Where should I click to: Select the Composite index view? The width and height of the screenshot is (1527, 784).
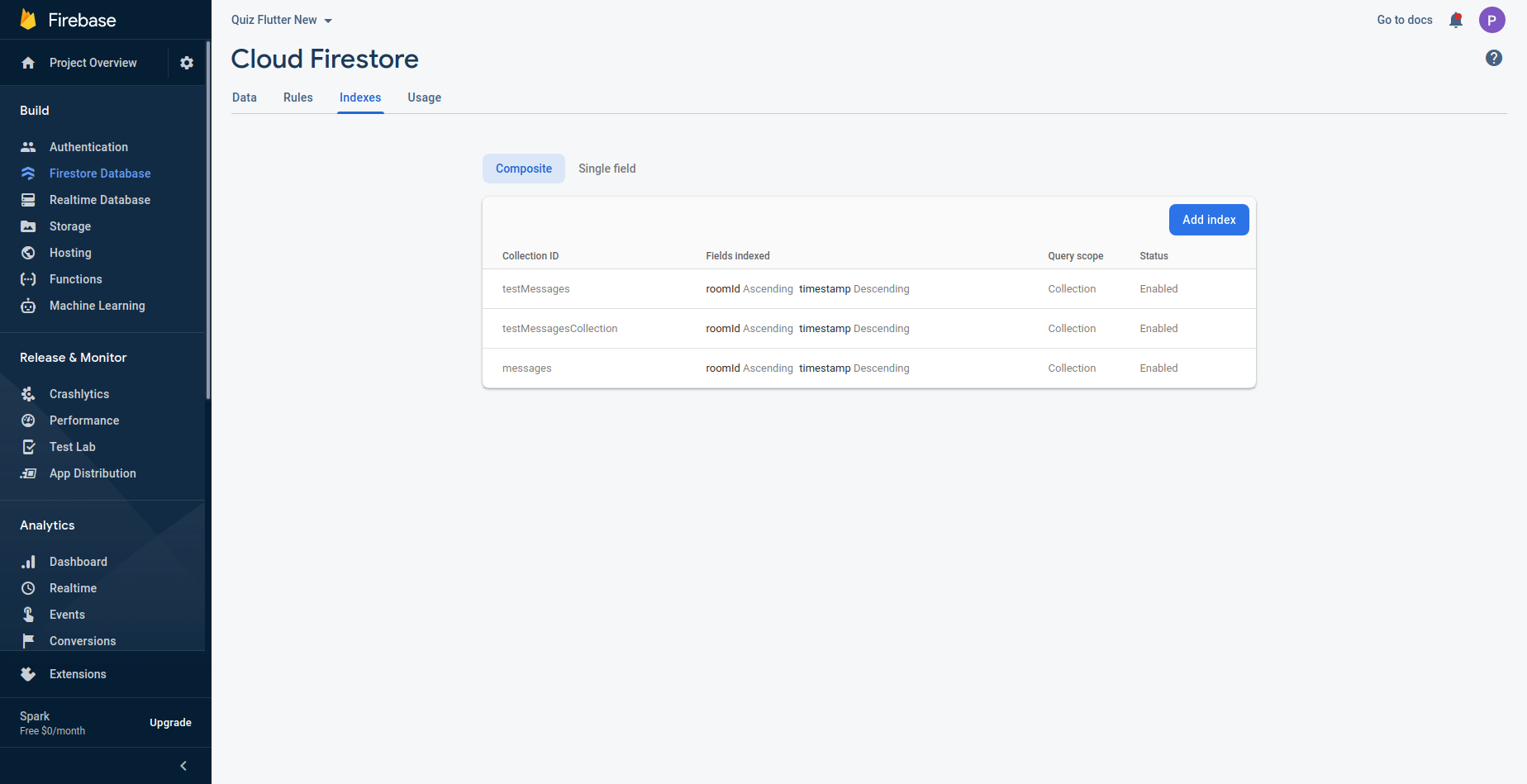click(x=524, y=169)
